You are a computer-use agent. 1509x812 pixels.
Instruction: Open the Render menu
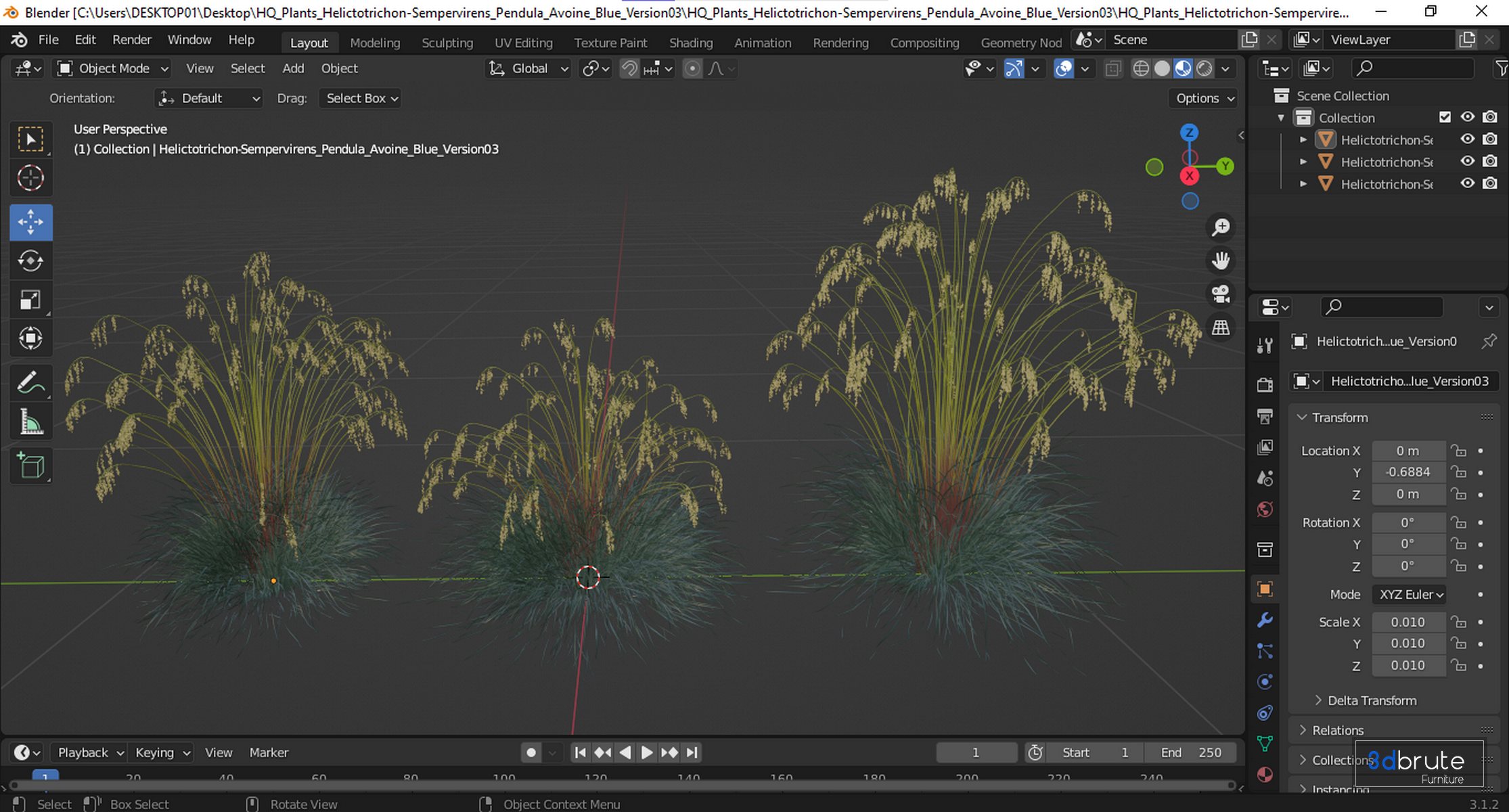[131, 40]
